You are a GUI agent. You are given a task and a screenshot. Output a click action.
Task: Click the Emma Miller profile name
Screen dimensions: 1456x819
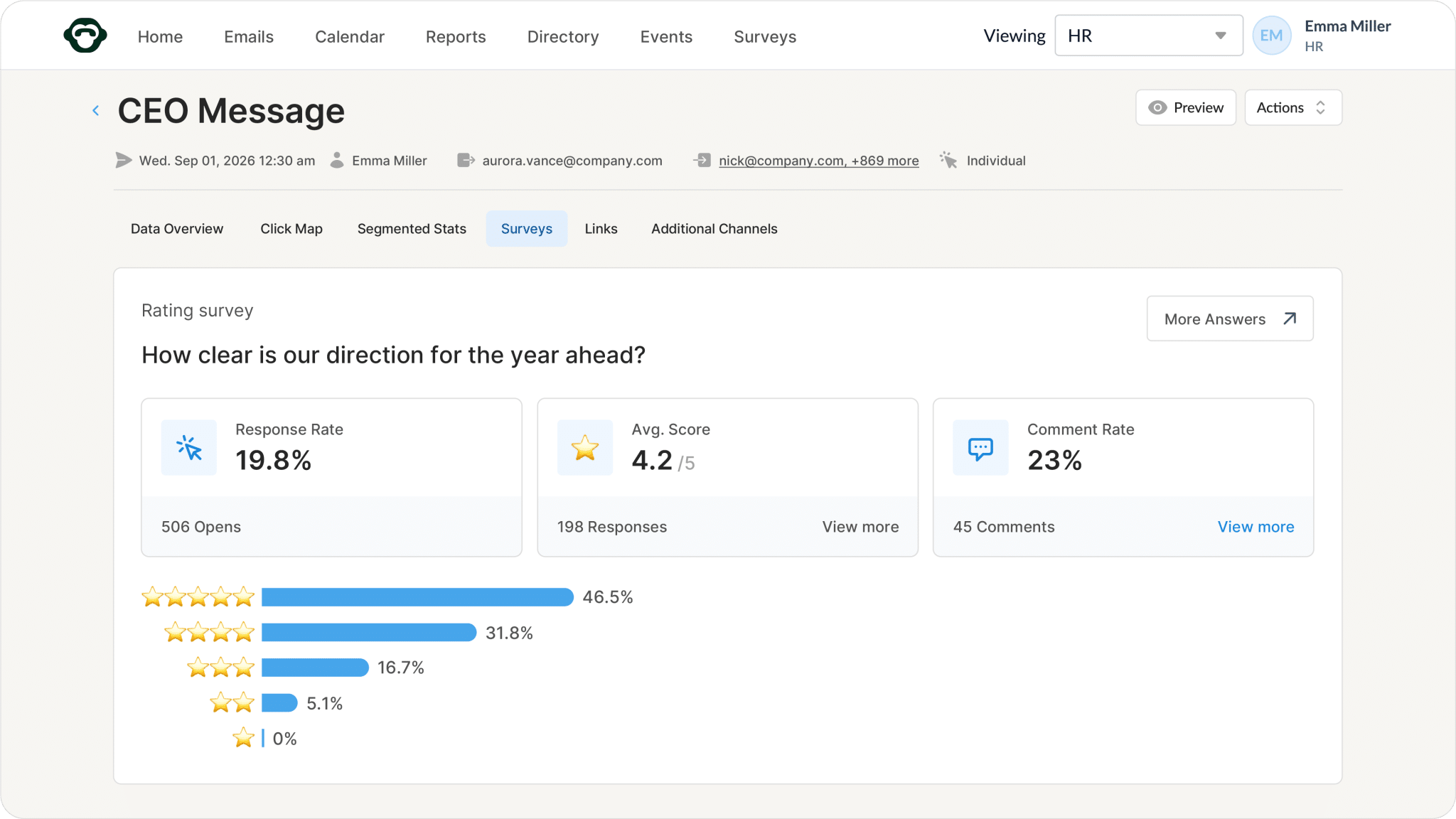click(1348, 26)
